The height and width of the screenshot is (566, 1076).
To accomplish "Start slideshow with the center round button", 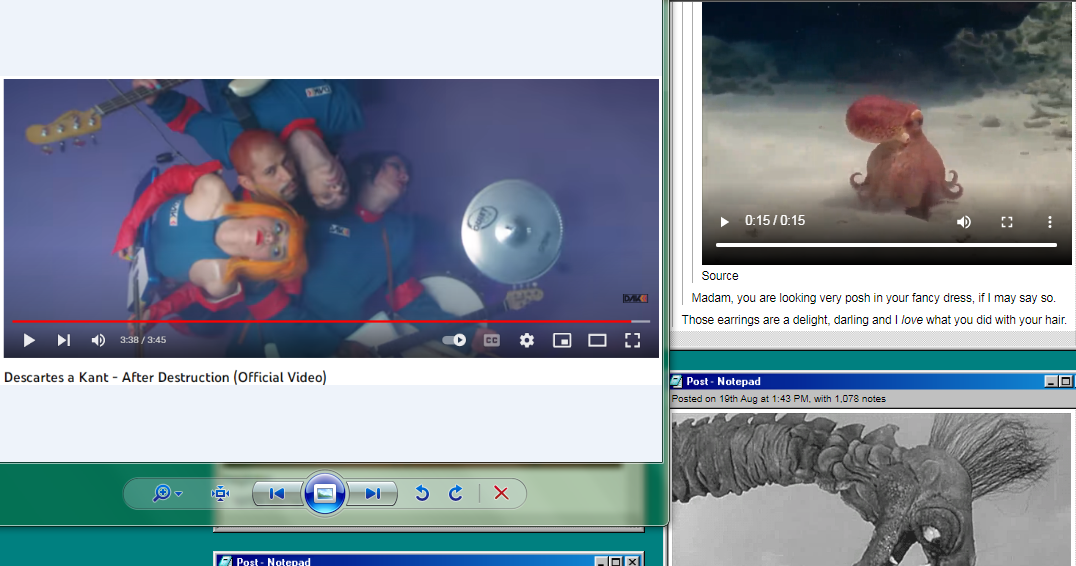I will (325, 493).
